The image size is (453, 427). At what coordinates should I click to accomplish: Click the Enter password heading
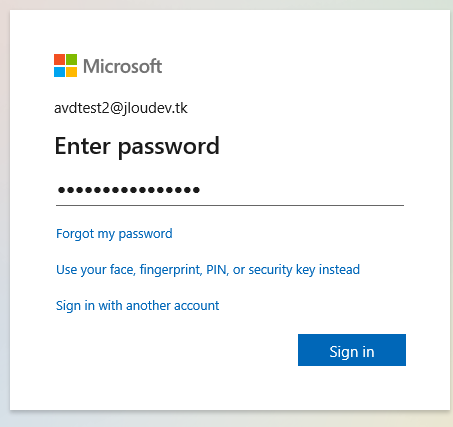[137, 146]
